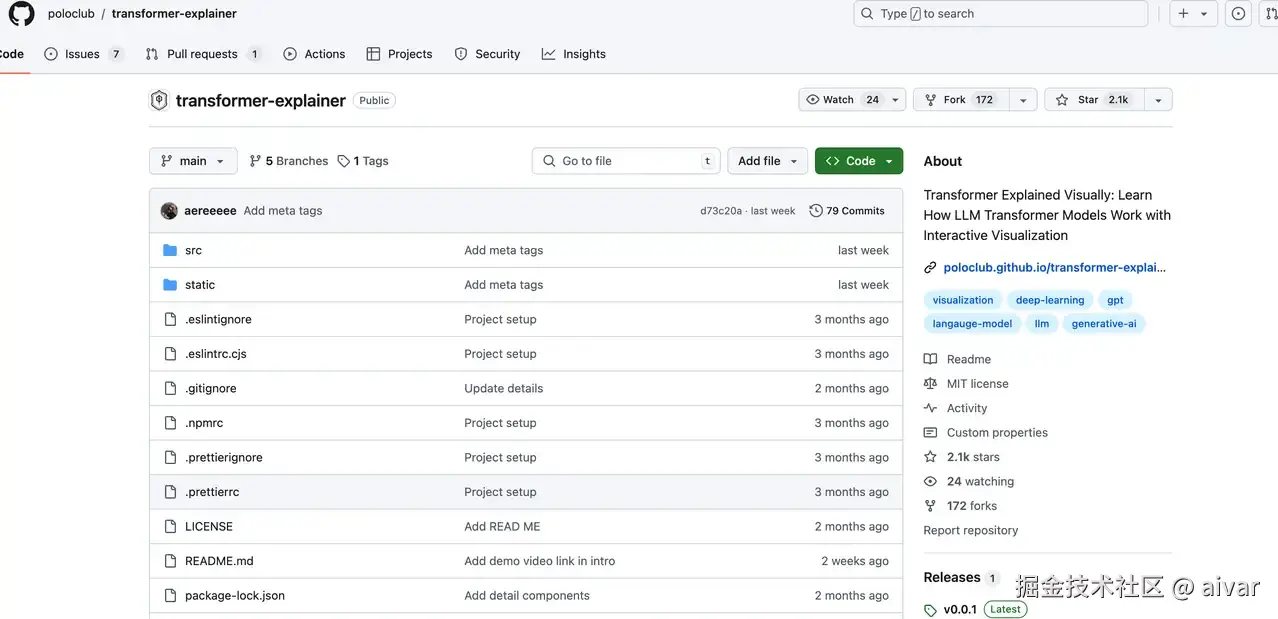The image size is (1278, 619).
Task: Open the green Code dropdown
Action: 859,161
